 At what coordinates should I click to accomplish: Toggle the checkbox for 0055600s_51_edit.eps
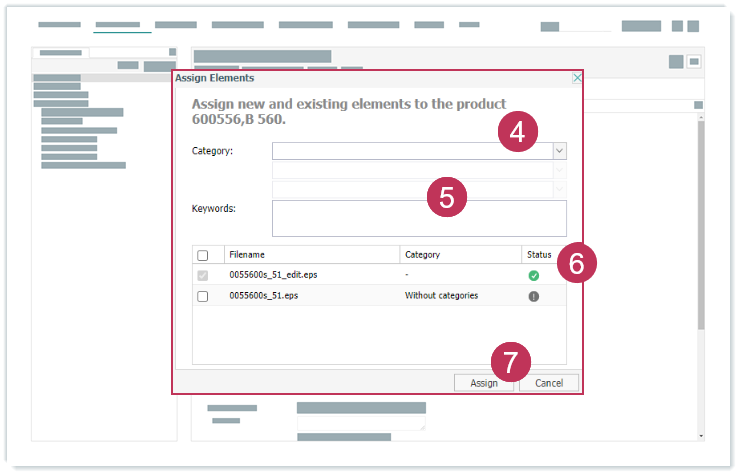(203, 275)
